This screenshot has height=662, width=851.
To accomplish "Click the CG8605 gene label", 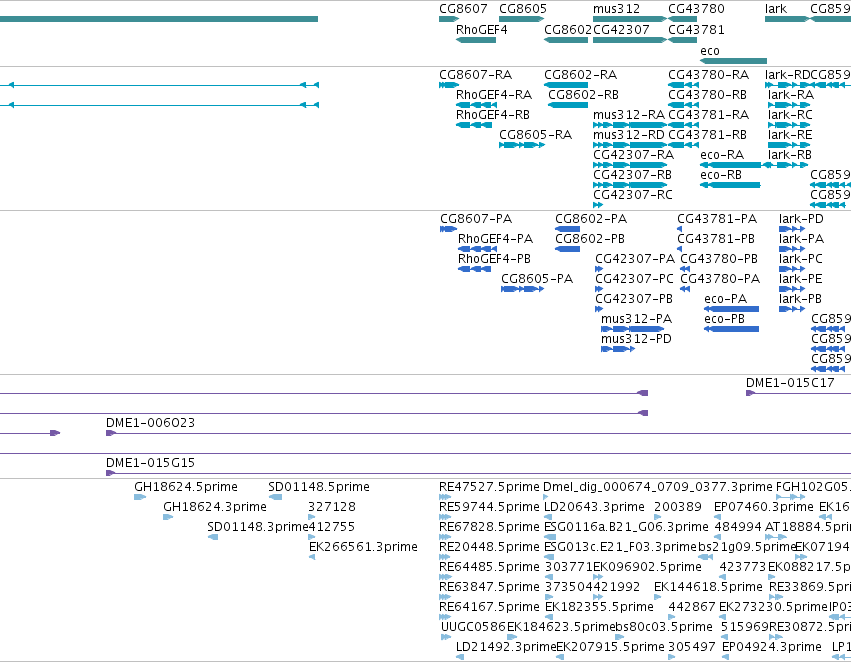I will [523, 9].
